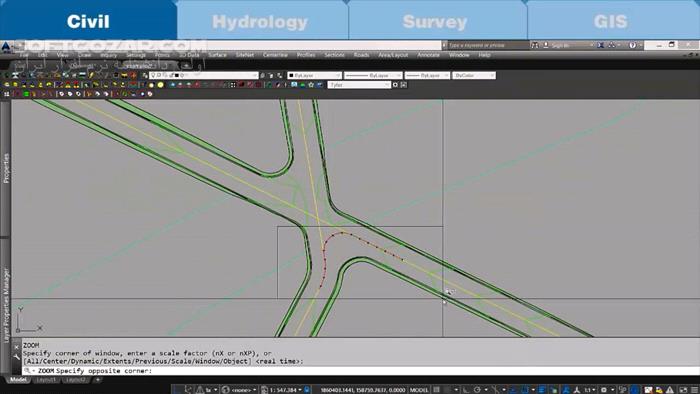Open the Surface menu
This screenshot has height=394, width=700.
[x=217, y=55]
